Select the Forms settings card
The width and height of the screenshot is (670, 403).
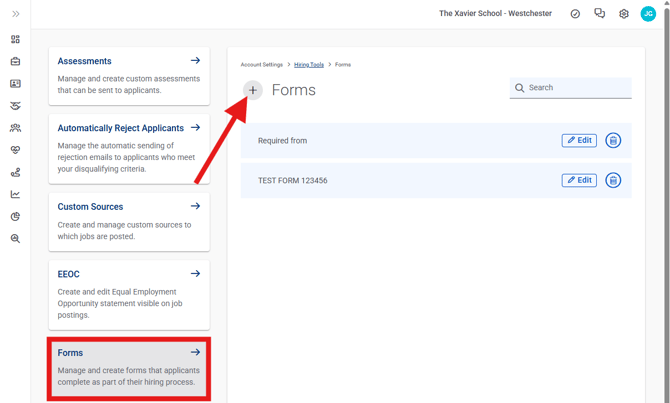129,368
